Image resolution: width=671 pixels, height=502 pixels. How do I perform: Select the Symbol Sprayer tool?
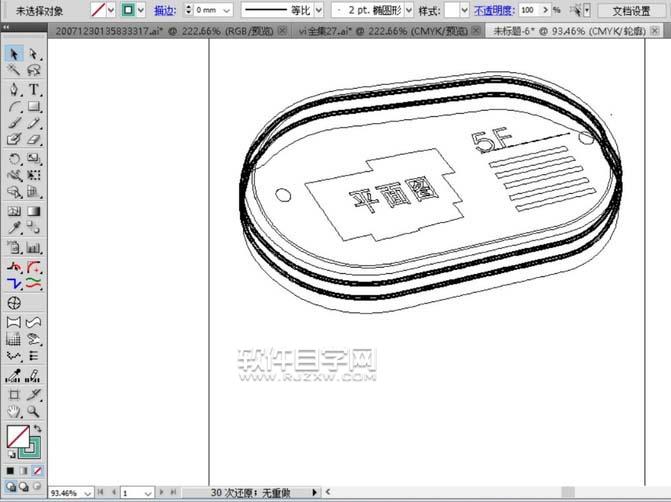[x=14, y=247]
